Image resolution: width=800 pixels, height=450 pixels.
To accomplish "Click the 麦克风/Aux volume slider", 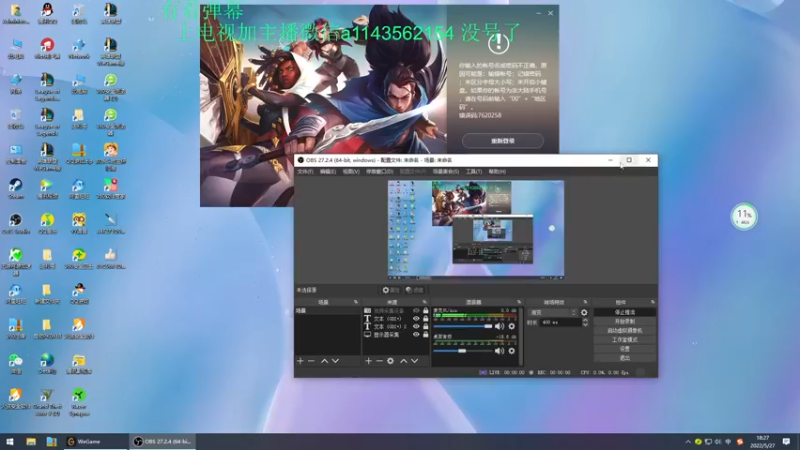I will pos(463,326).
